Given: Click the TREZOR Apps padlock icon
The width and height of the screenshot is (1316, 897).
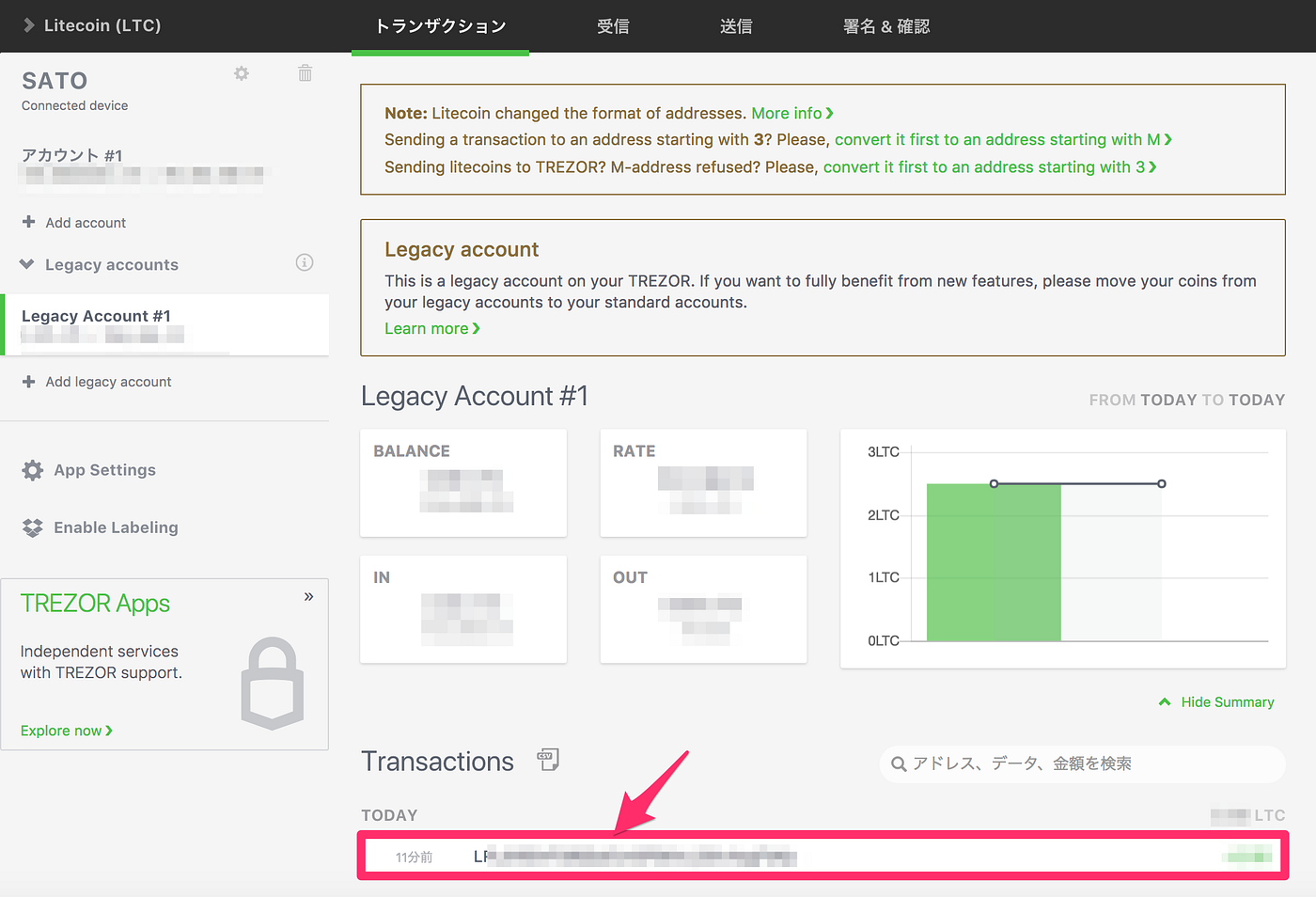Looking at the screenshot, I should point(273,684).
